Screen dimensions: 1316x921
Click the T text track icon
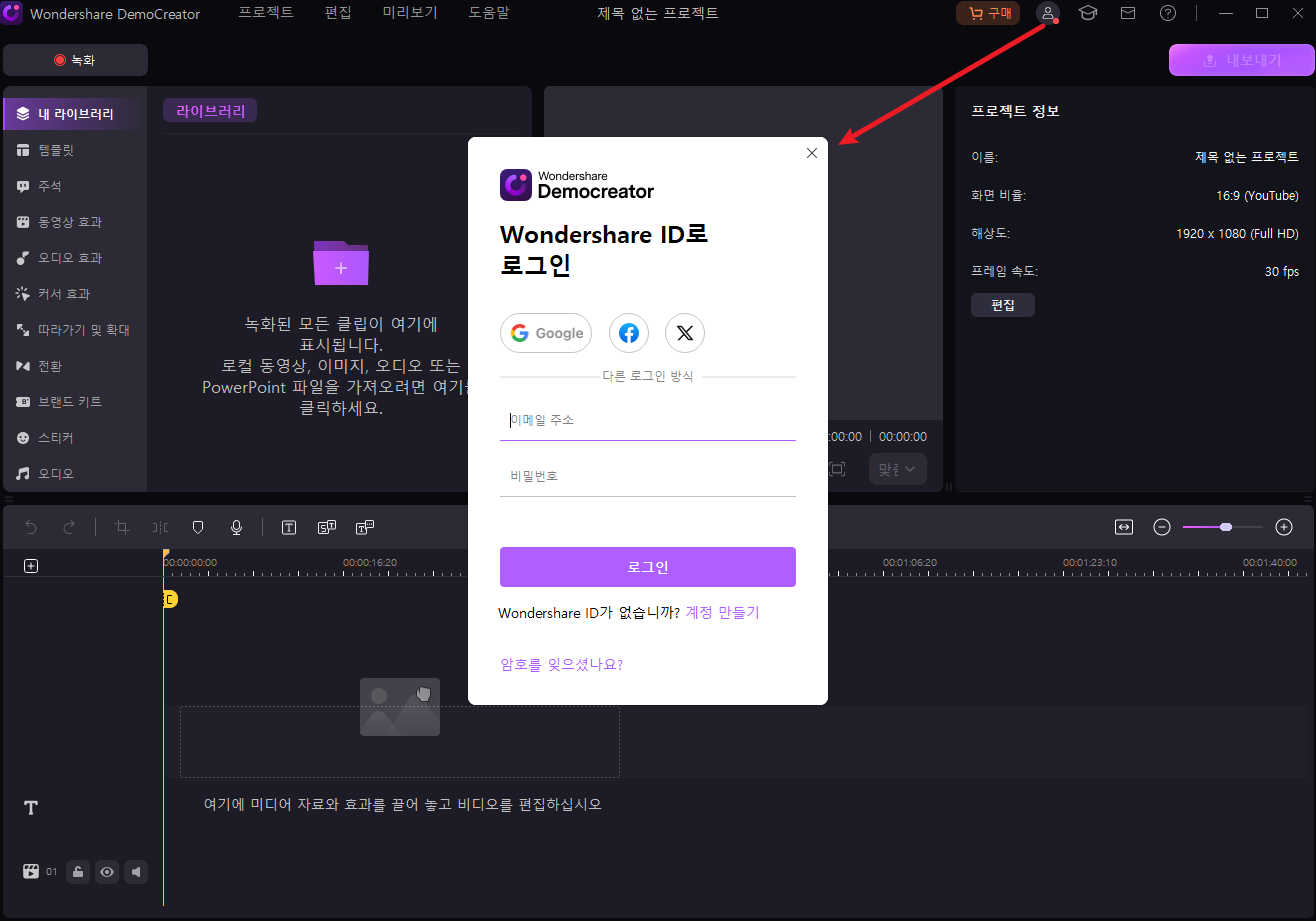coord(31,807)
